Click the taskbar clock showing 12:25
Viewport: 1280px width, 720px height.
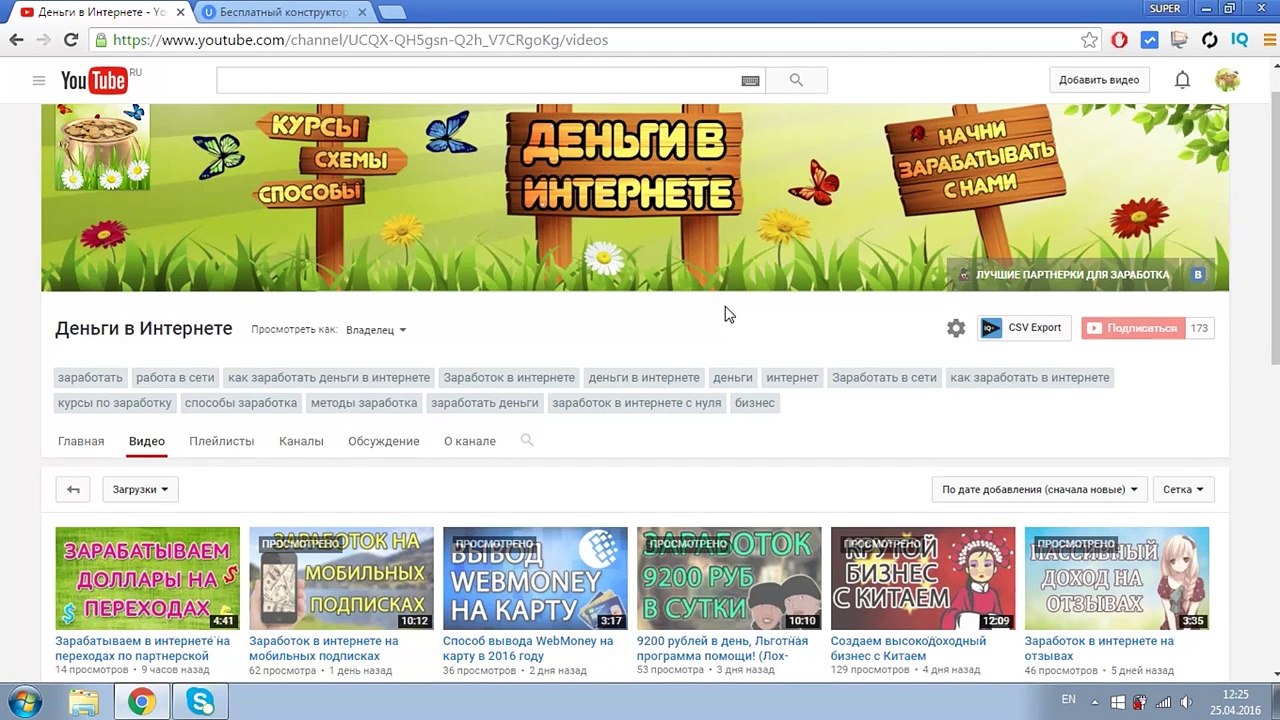tap(1236, 694)
